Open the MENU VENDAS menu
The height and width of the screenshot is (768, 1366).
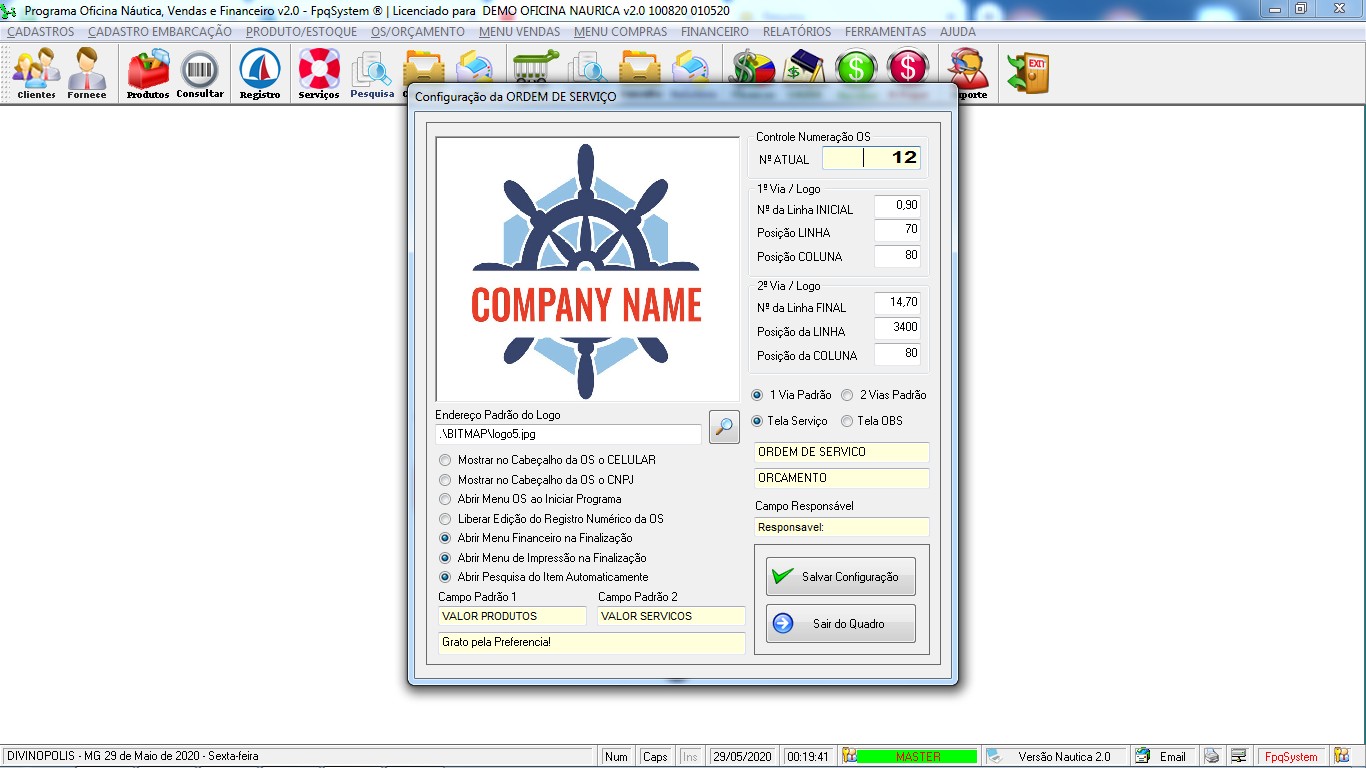[x=520, y=32]
